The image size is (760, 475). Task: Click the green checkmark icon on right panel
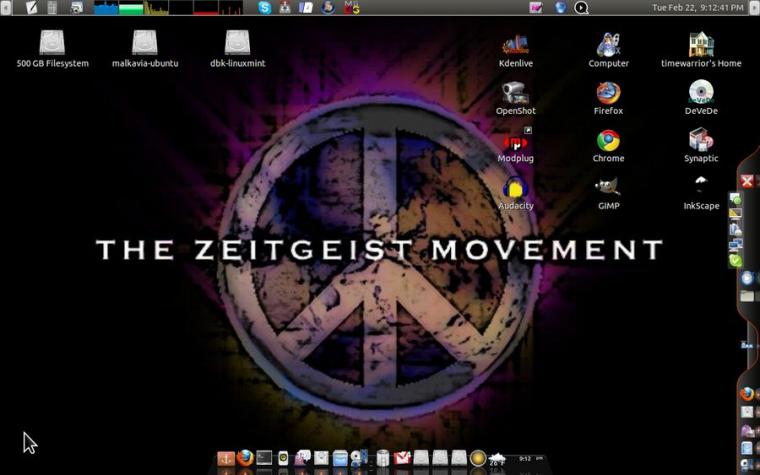(735, 261)
